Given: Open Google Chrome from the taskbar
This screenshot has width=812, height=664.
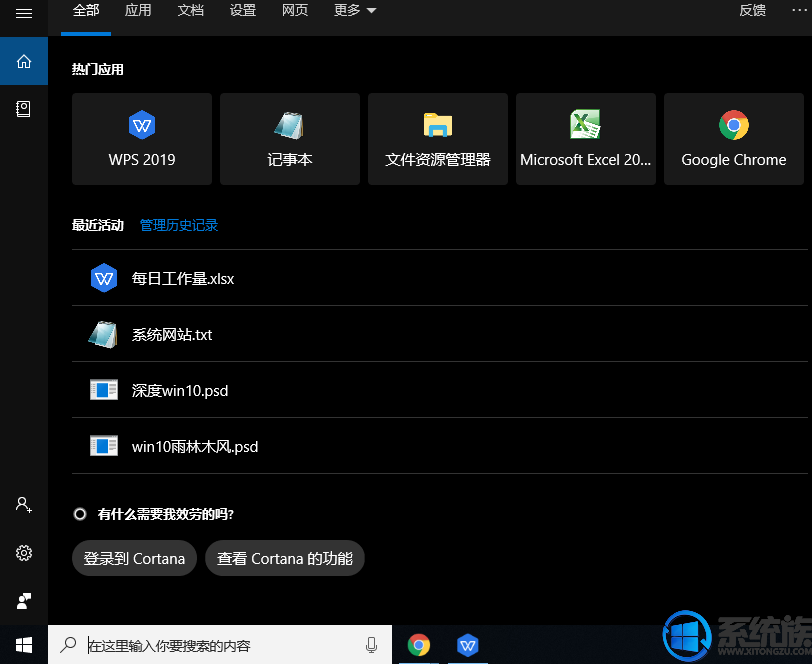Looking at the screenshot, I should click(418, 645).
